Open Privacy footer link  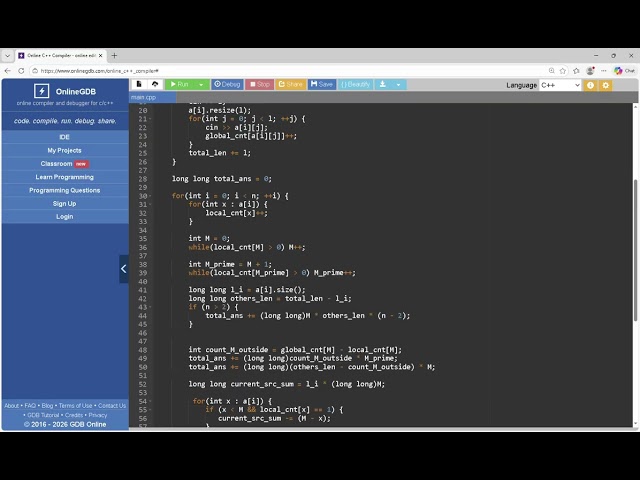98,415
